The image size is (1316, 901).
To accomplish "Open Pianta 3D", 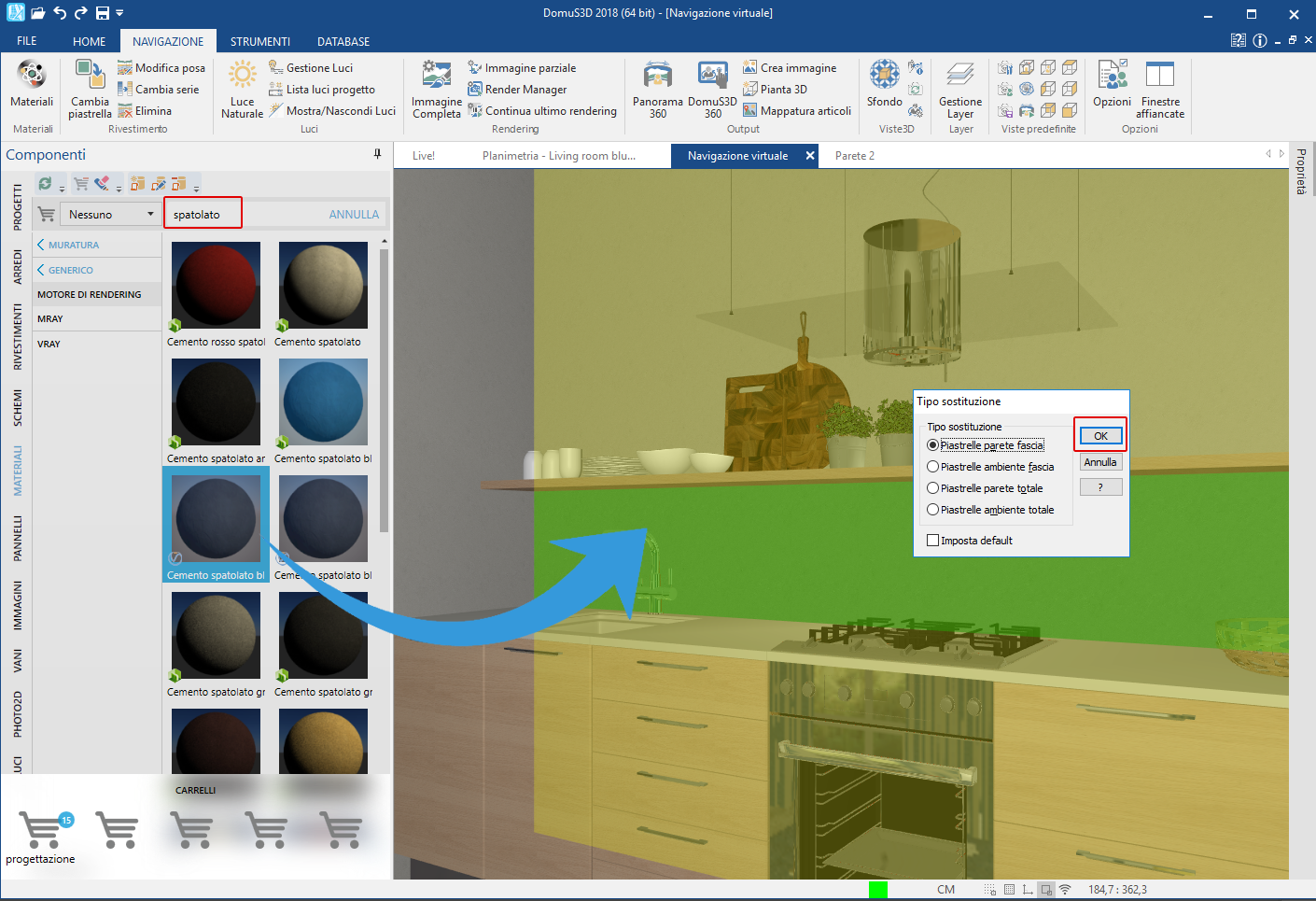I will pyautogui.click(x=775, y=90).
